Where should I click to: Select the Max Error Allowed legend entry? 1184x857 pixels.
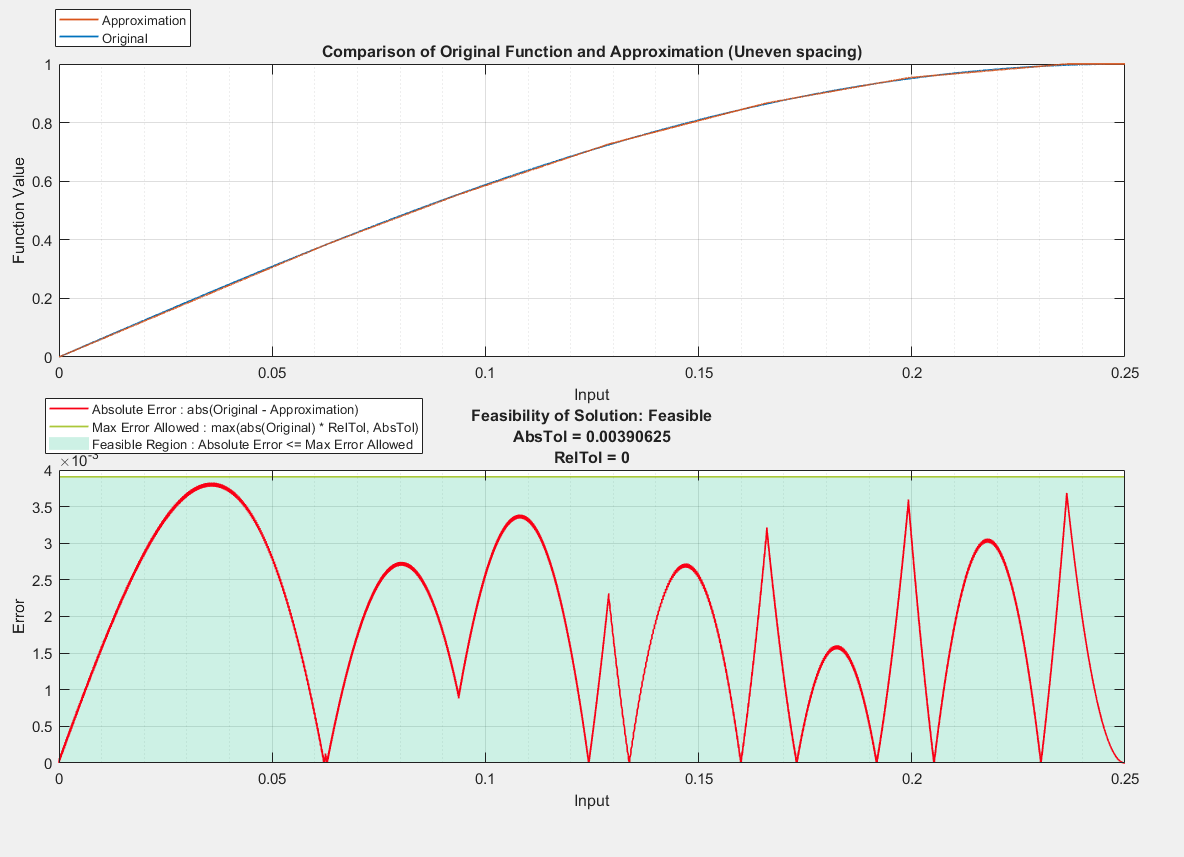point(254,427)
